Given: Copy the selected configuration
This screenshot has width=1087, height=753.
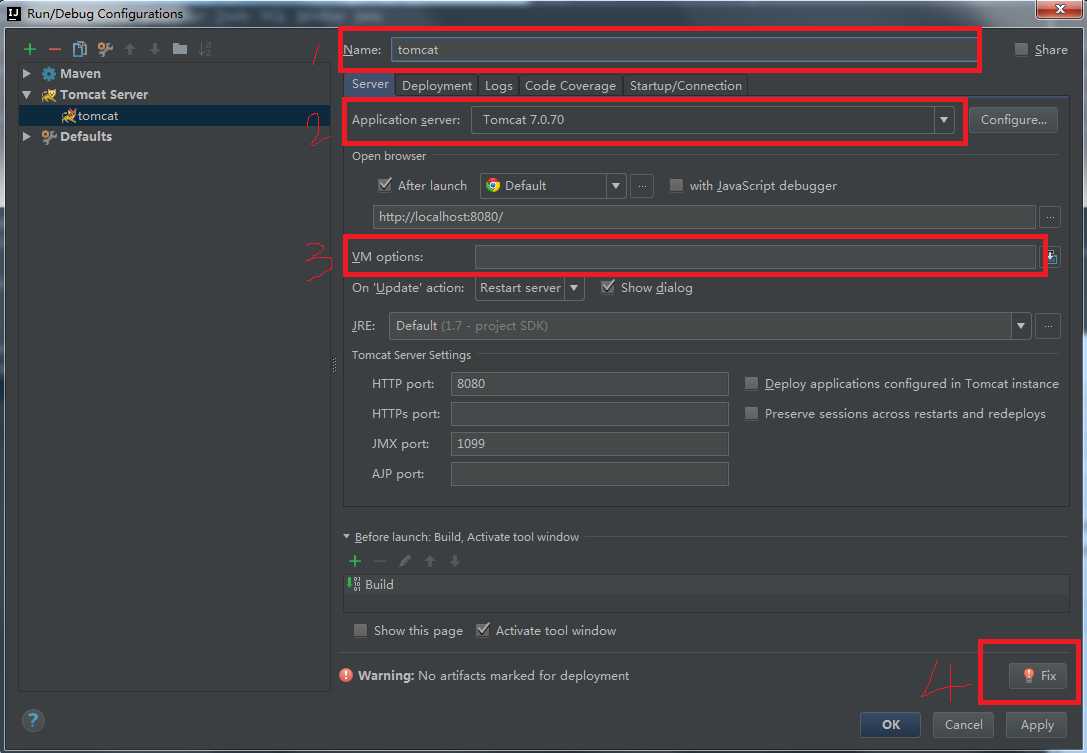Looking at the screenshot, I should coord(80,49).
